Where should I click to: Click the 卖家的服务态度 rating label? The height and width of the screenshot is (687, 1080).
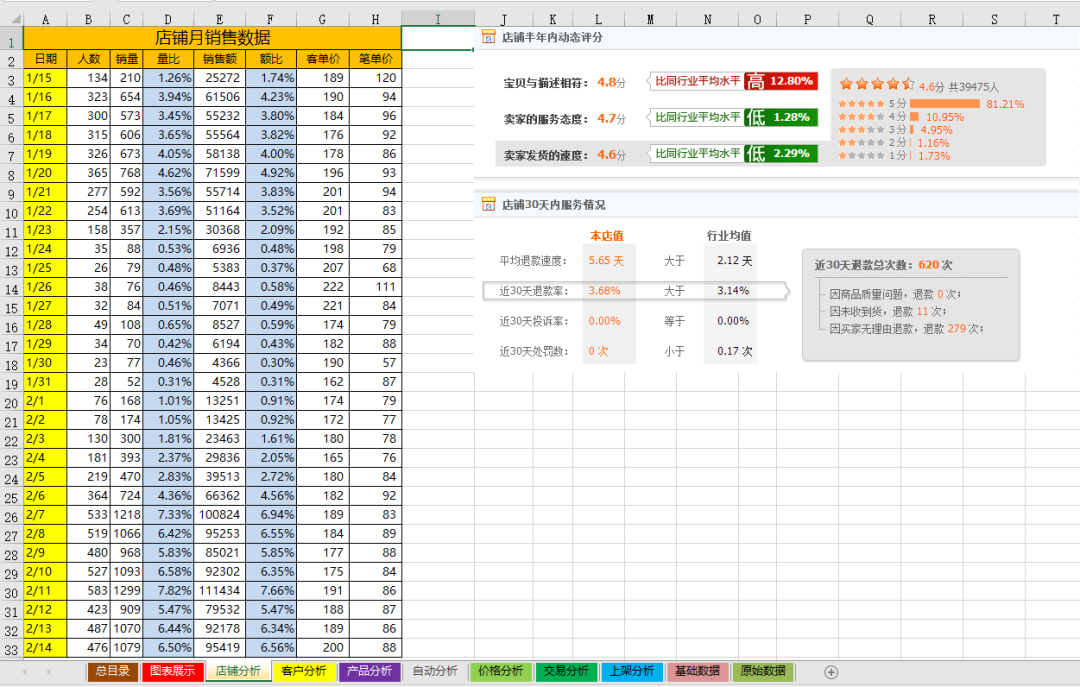(546, 119)
